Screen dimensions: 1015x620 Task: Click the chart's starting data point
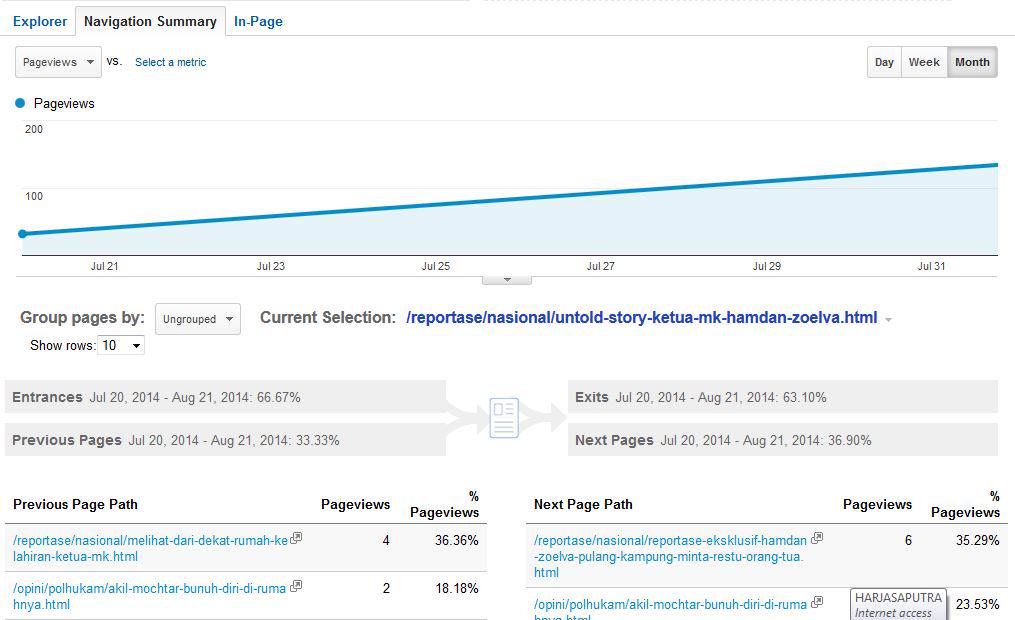[x=23, y=234]
